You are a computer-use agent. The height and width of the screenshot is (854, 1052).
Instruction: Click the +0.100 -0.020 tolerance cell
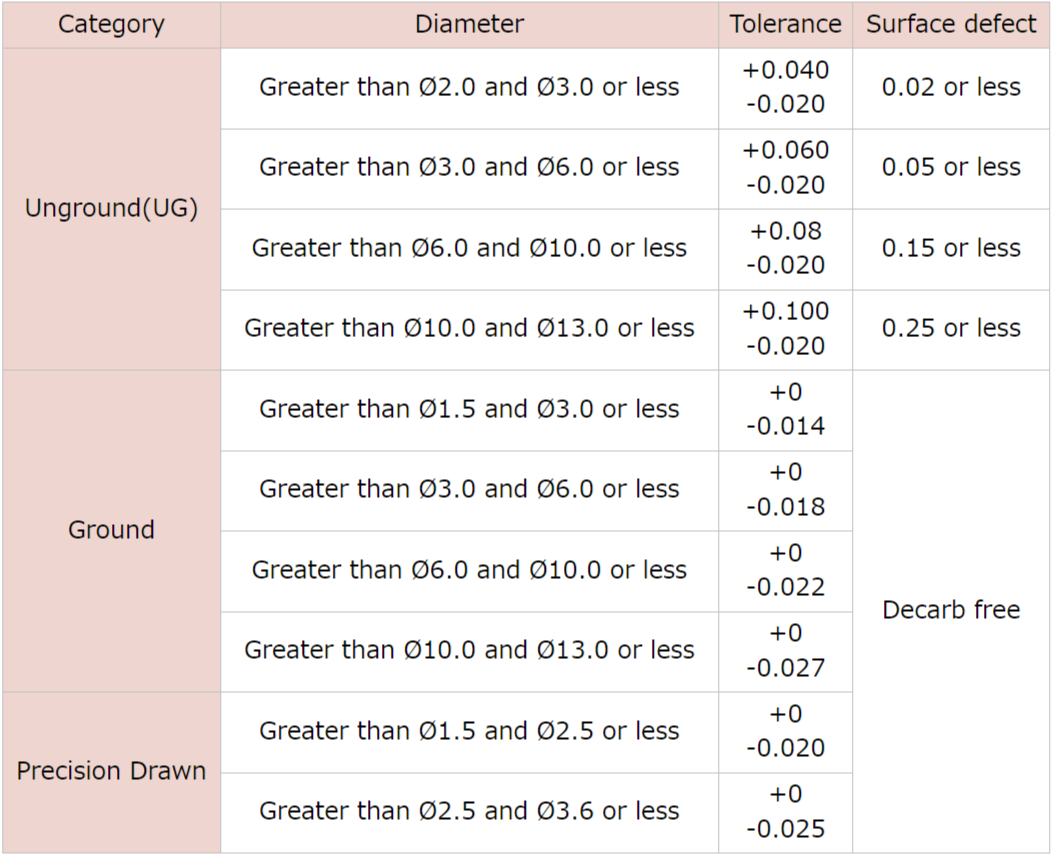785,329
